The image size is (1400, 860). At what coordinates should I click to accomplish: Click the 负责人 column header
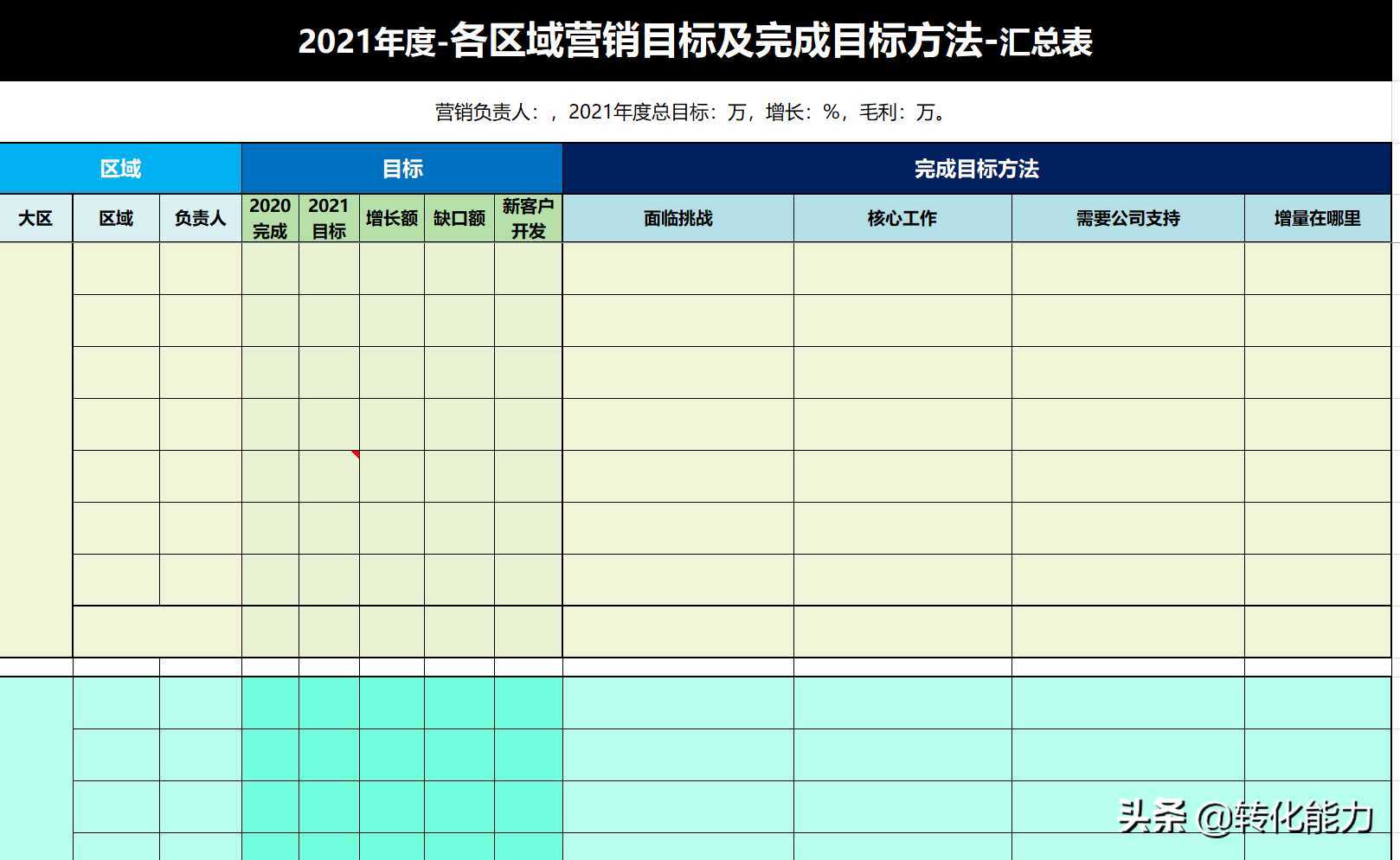[x=201, y=218]
